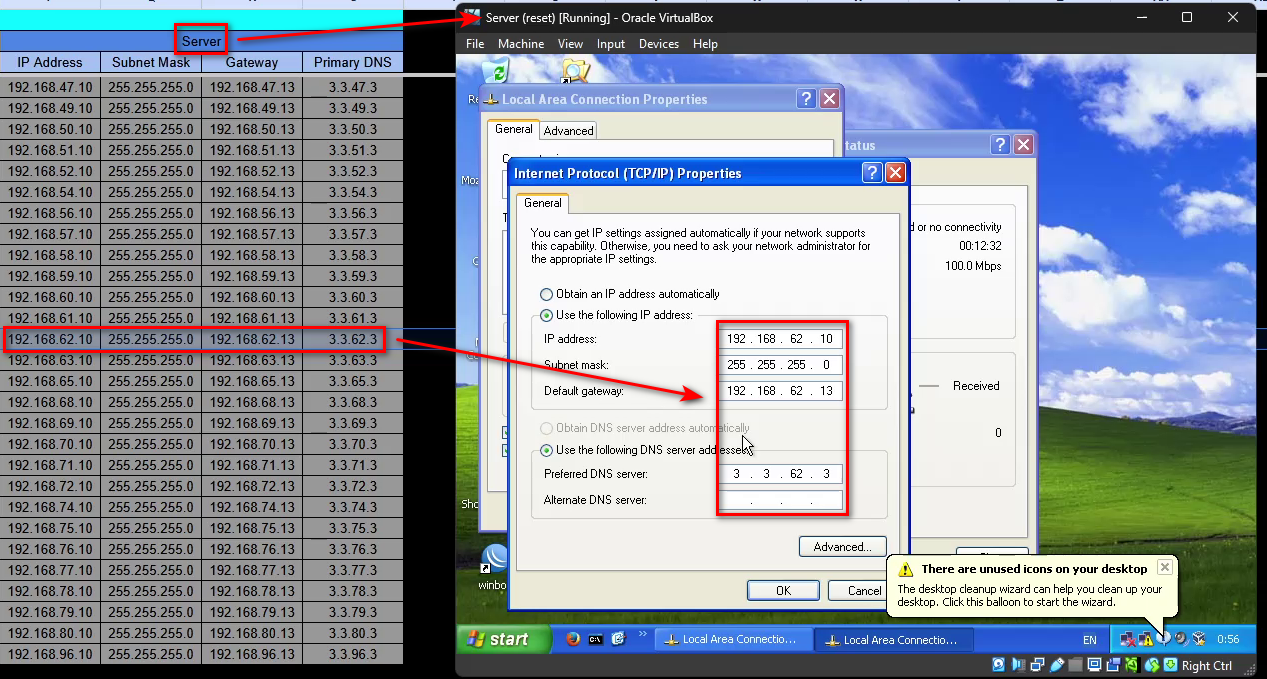The image size is (1267, 679).
Task: Click the VirtualBox shared folders status icon
Action: tap(1075, 665)
